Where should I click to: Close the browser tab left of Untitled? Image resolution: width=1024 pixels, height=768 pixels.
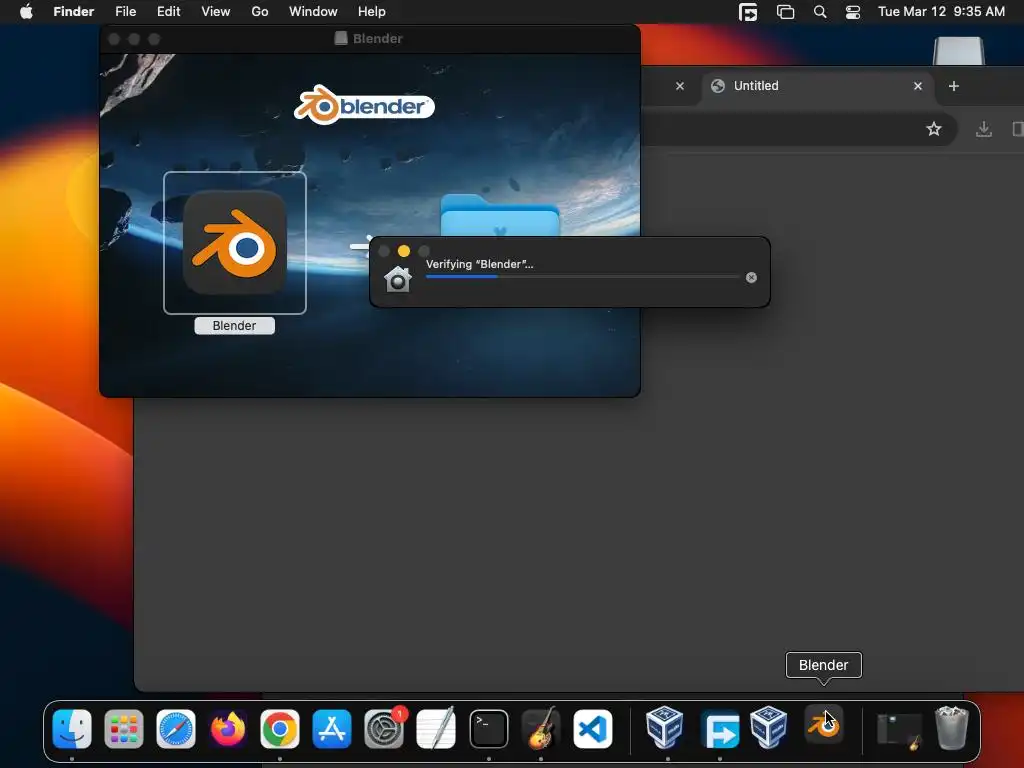tap(680, 86)
